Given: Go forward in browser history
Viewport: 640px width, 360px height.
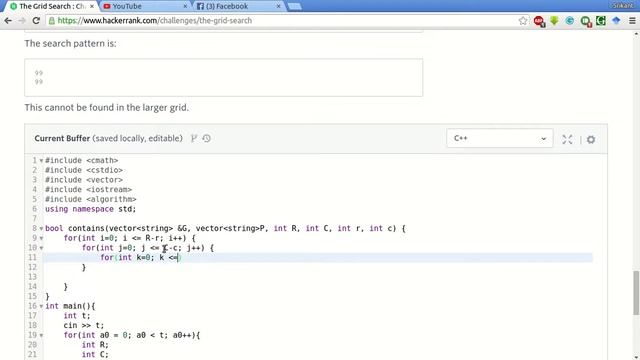Looking at the screenshot, I should coord(22,21).
